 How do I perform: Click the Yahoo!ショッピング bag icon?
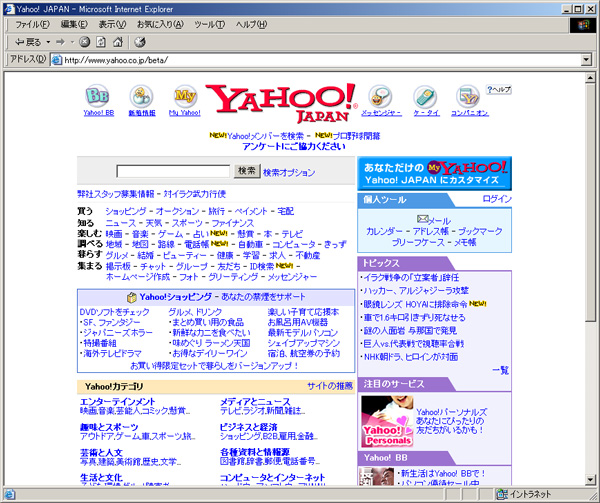[x=132, y=297]
